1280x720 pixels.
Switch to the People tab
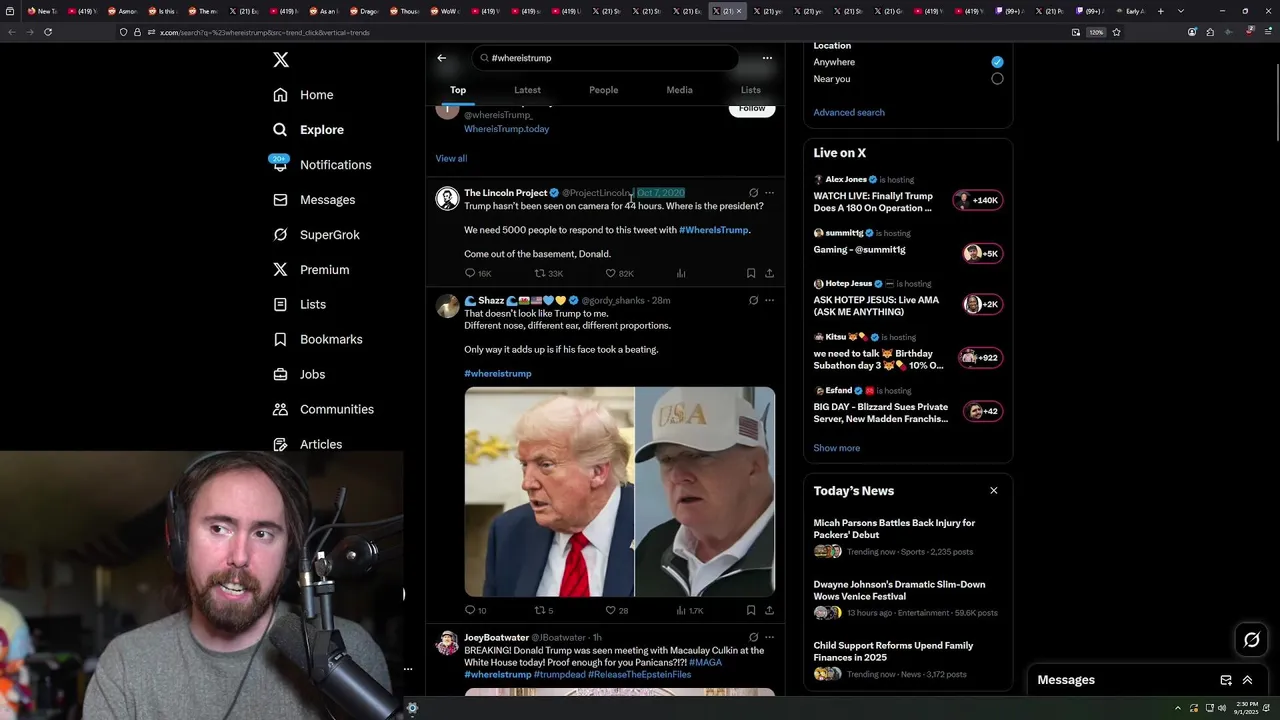[x=603, y=90]
